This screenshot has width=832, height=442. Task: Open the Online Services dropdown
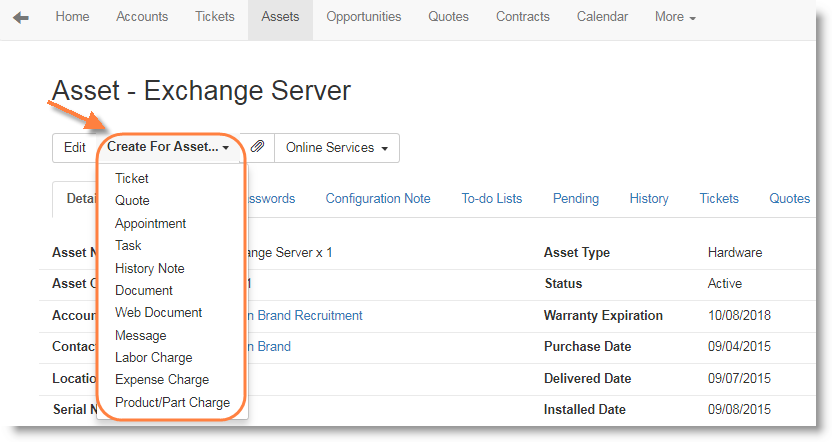click(336, 148)
